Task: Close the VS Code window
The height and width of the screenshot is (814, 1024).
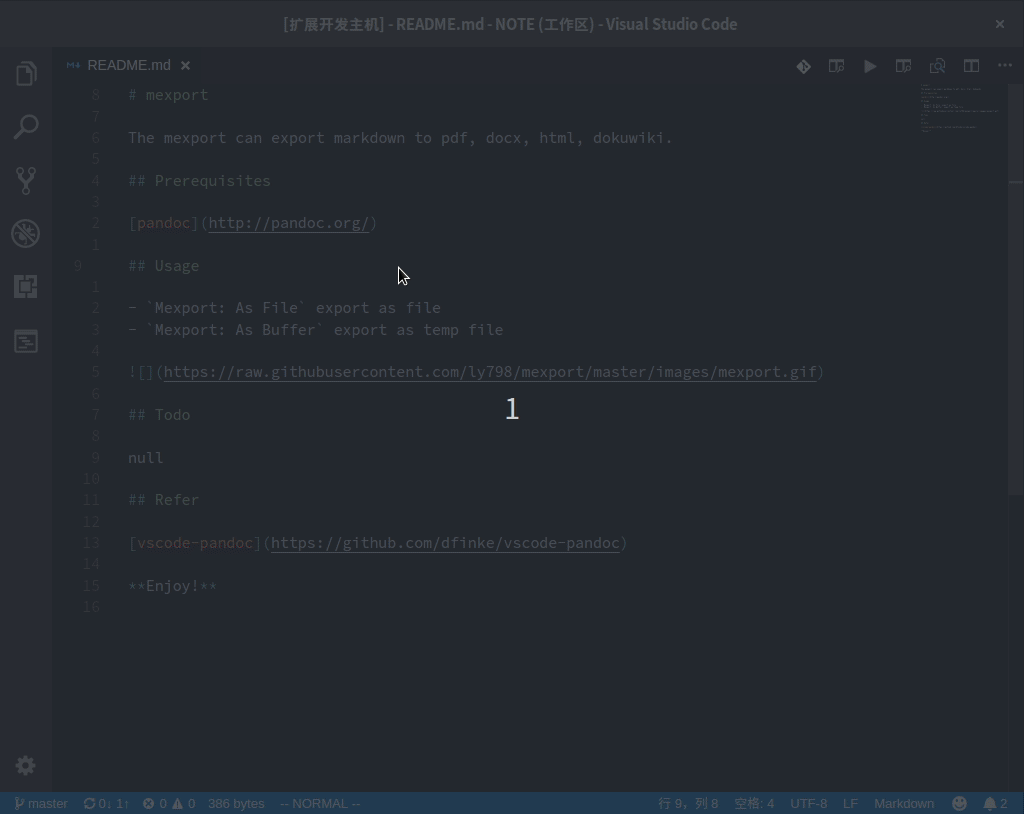Action: click(1000, 24)
